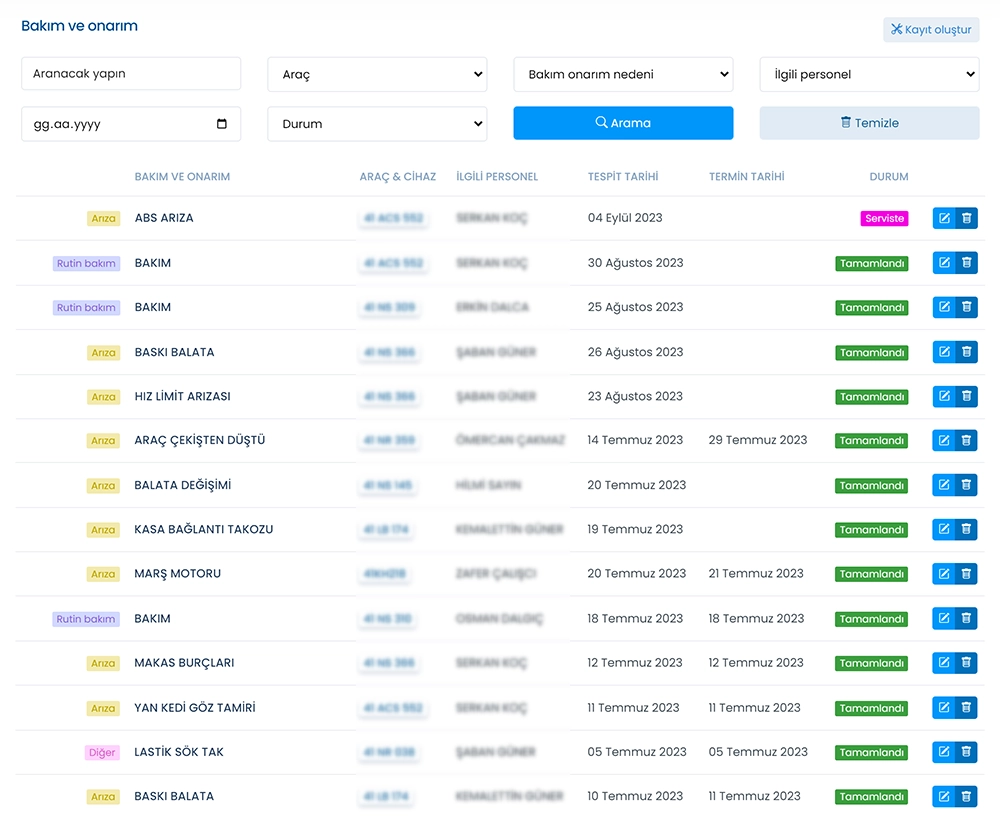Edit the HIZ LİMİT ARIZASI record
The width and height of the screenshot is (1000, 824).
pos(943,396)
